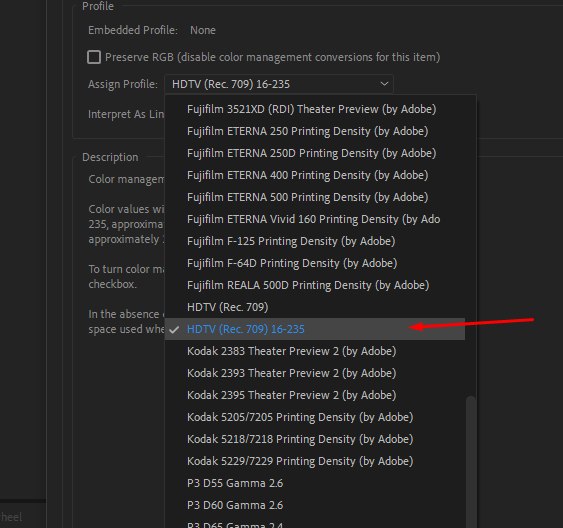Select the plain HDTV (Rec. 709) profile
This screenshot has width=563, height=528.
click(315, 307)
